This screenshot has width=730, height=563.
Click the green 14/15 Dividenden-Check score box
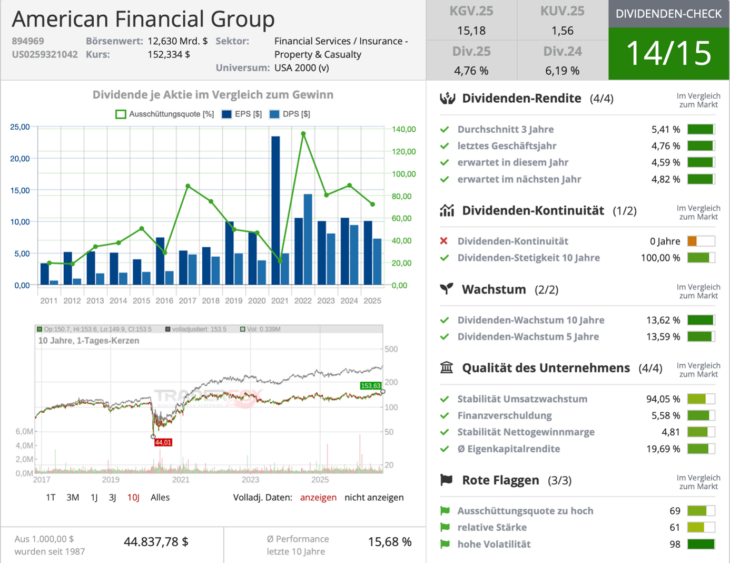(x=669, y=53)
